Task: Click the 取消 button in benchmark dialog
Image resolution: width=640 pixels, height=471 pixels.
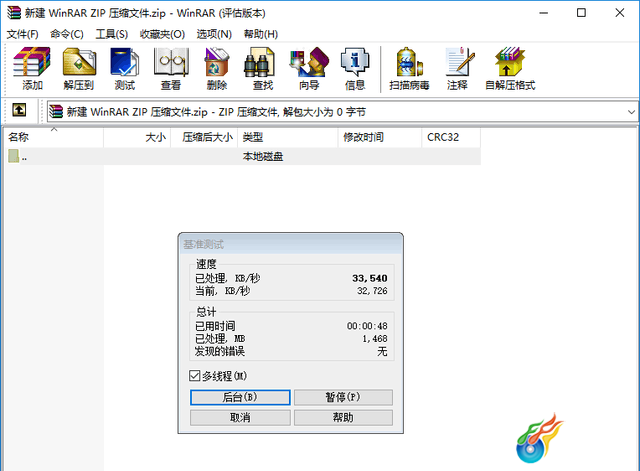Action: point(240,418)
